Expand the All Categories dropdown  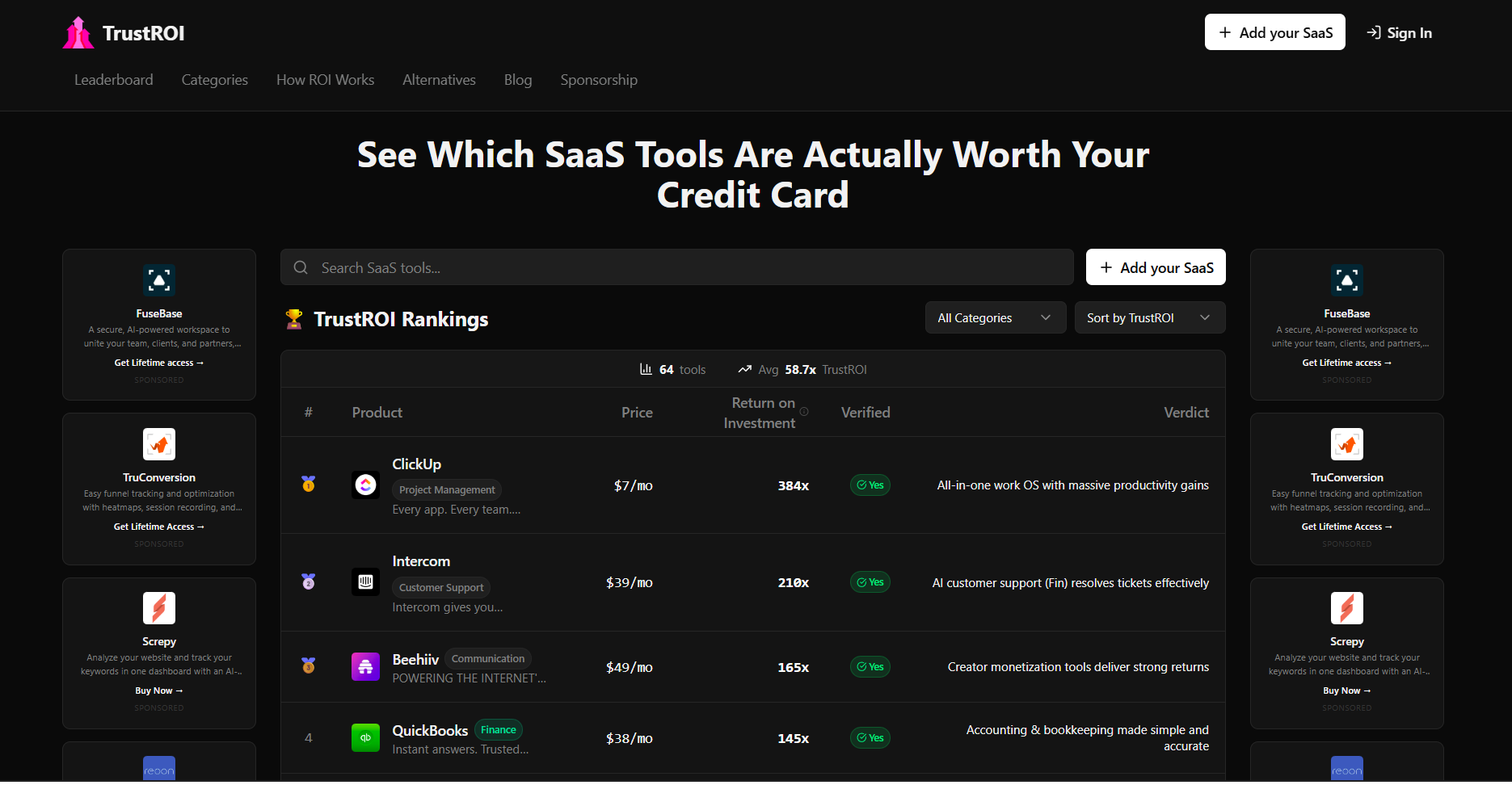click(x=995, y=318)
